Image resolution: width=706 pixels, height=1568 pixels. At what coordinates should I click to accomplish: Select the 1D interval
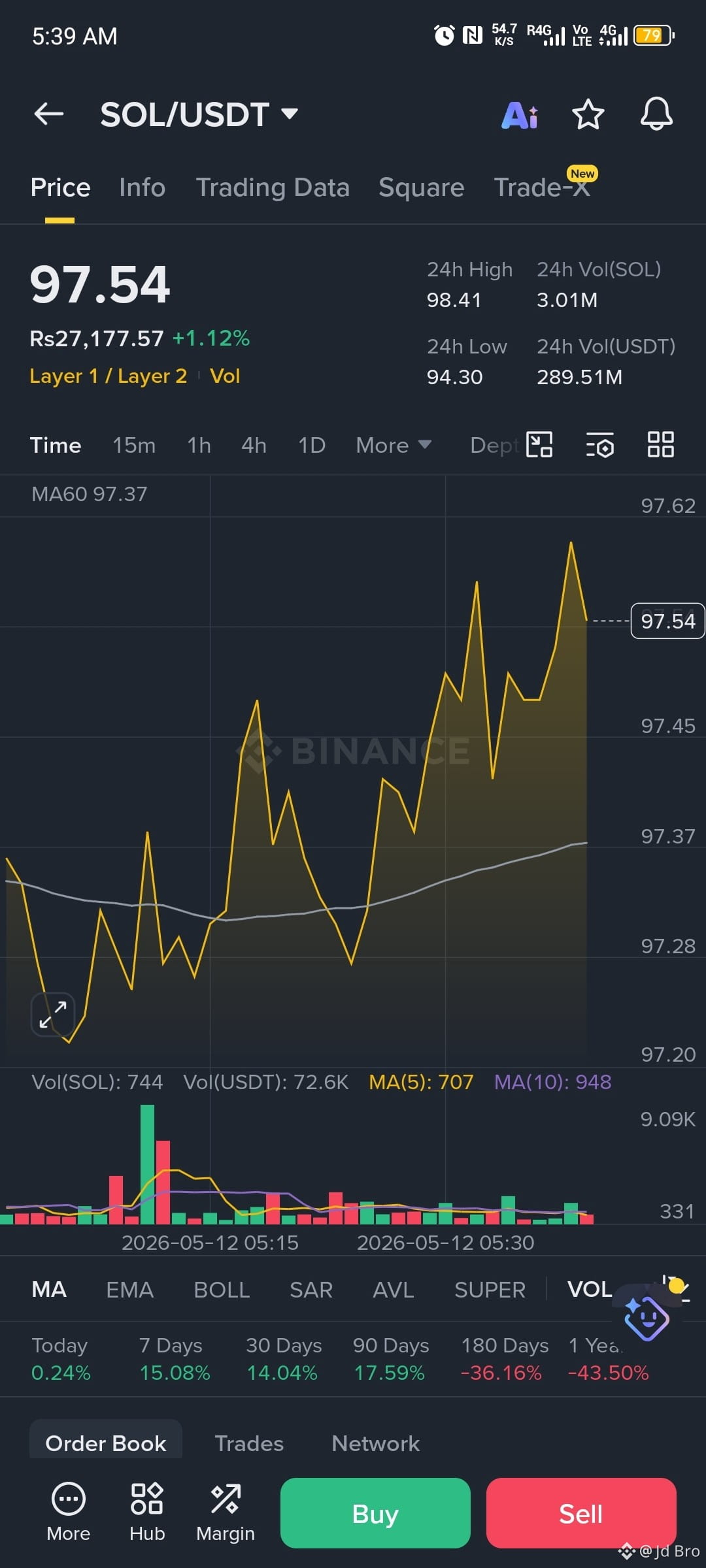(x=312, y=445)
